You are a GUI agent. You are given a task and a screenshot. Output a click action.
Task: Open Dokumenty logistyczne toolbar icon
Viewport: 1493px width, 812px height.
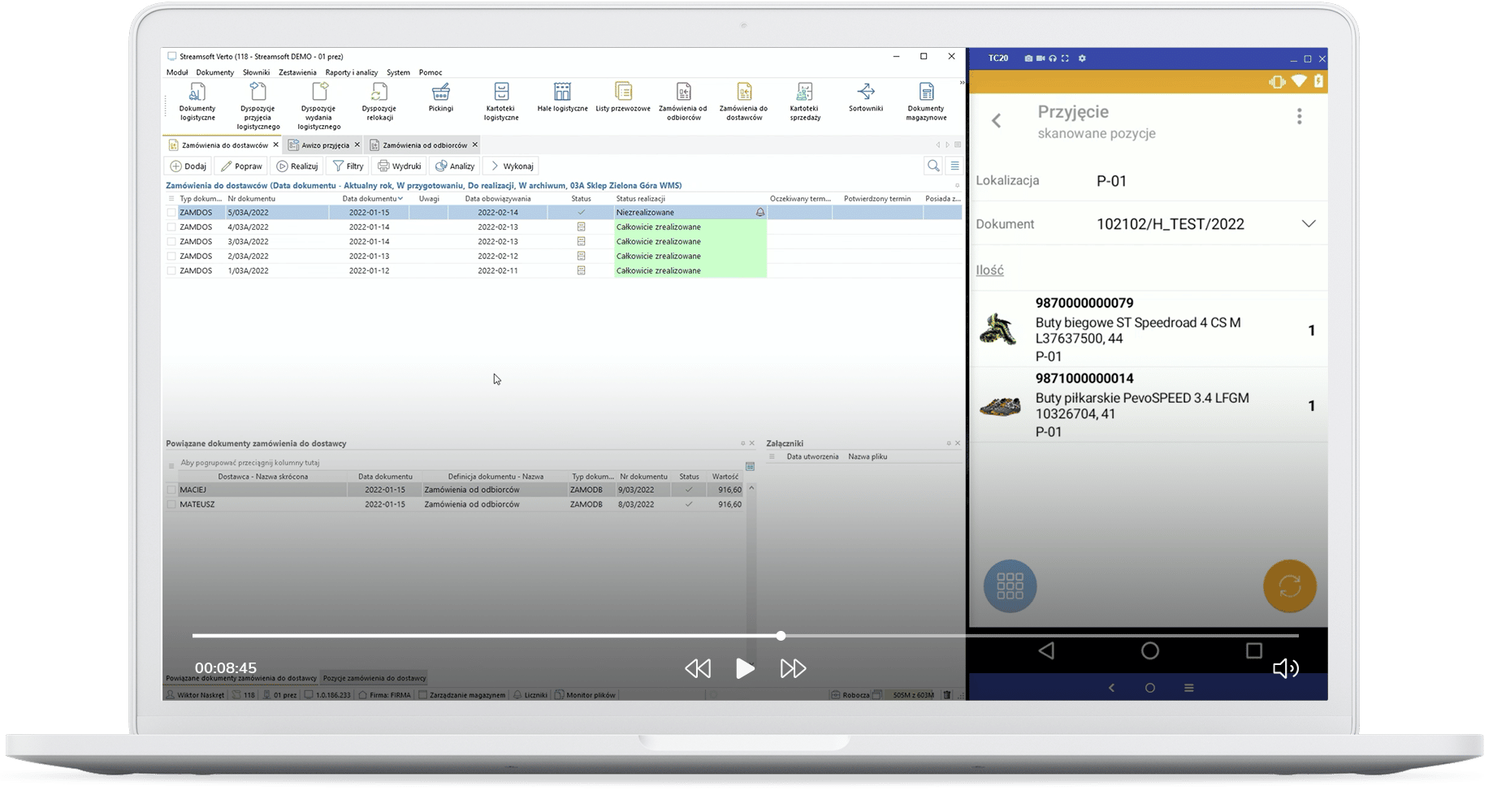(197, 101)
